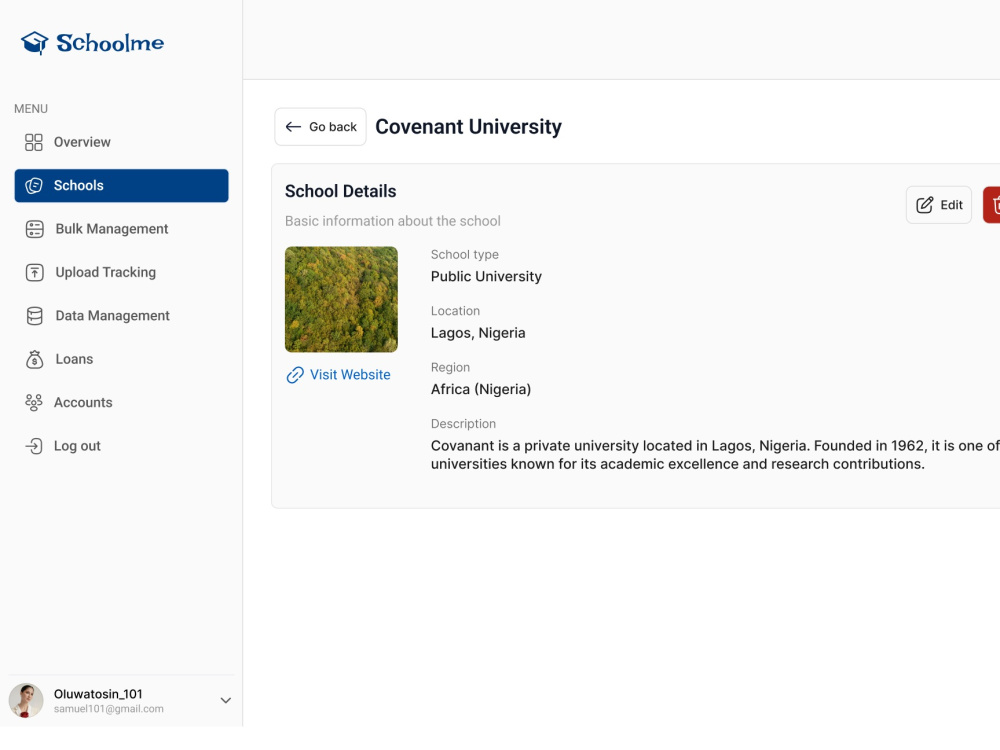Click the 'School type' field label
The image size is (1000, 750).
click(465, 254)
